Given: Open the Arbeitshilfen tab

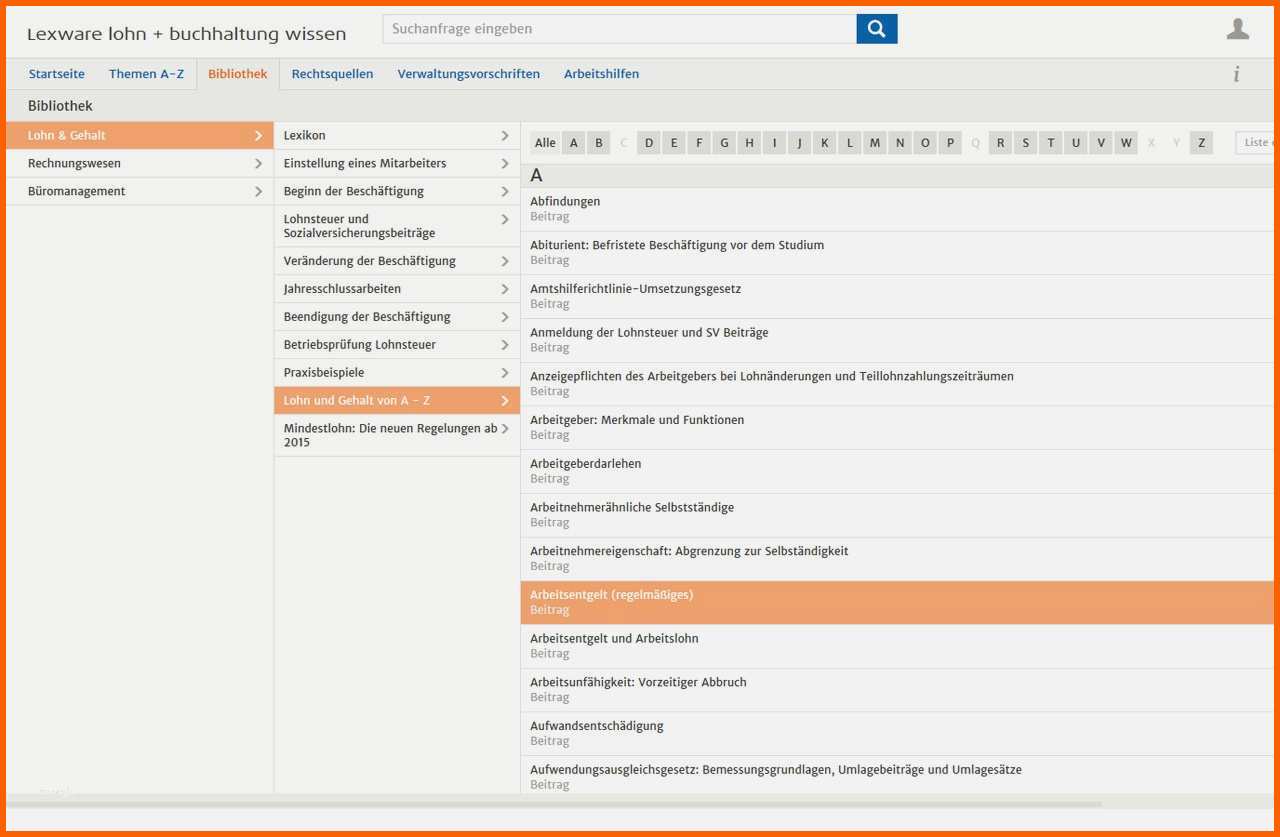Looking at the screenshot, I should point(601,74).
